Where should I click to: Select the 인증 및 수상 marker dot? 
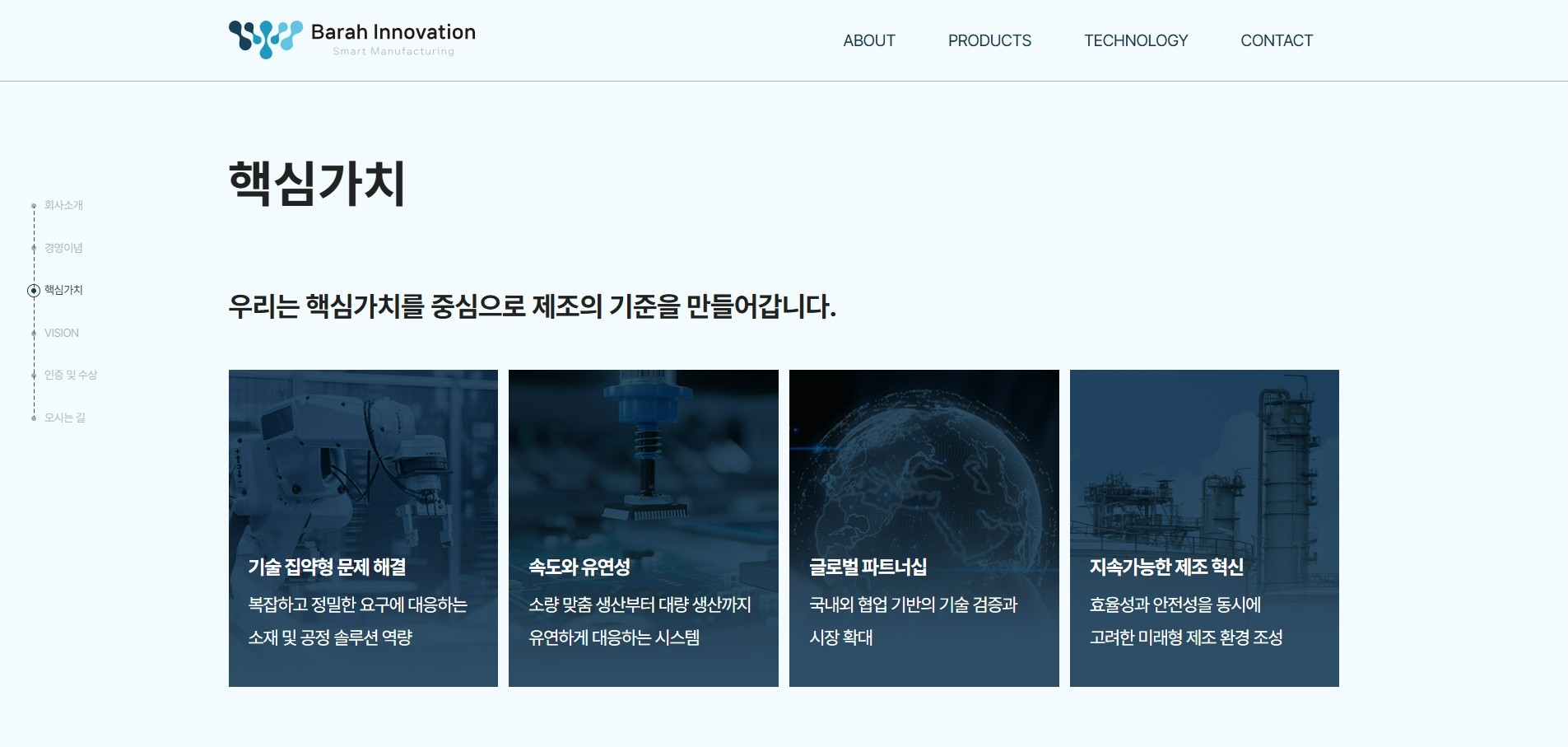(x=33, y=375)
